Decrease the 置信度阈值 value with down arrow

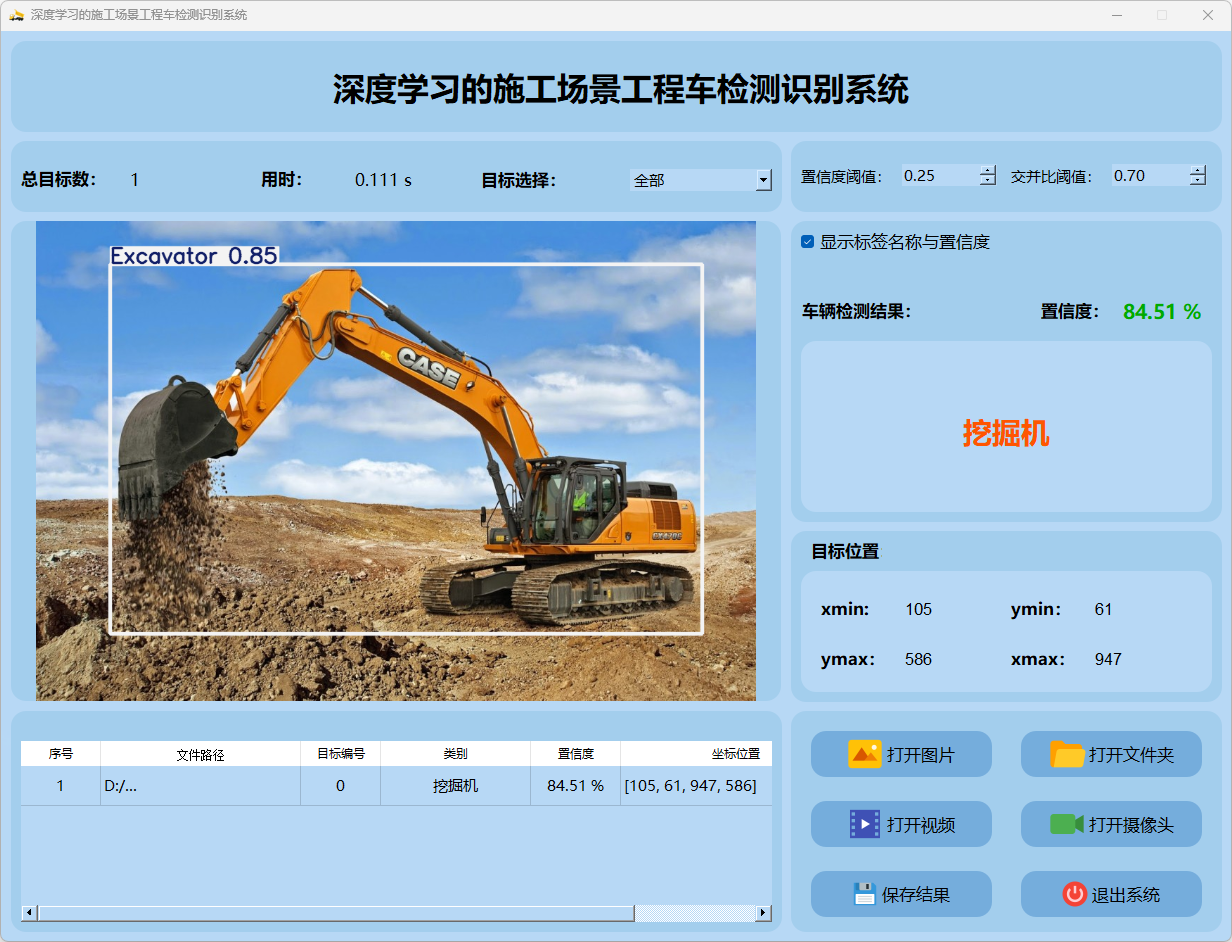click(x=988, y=181)
